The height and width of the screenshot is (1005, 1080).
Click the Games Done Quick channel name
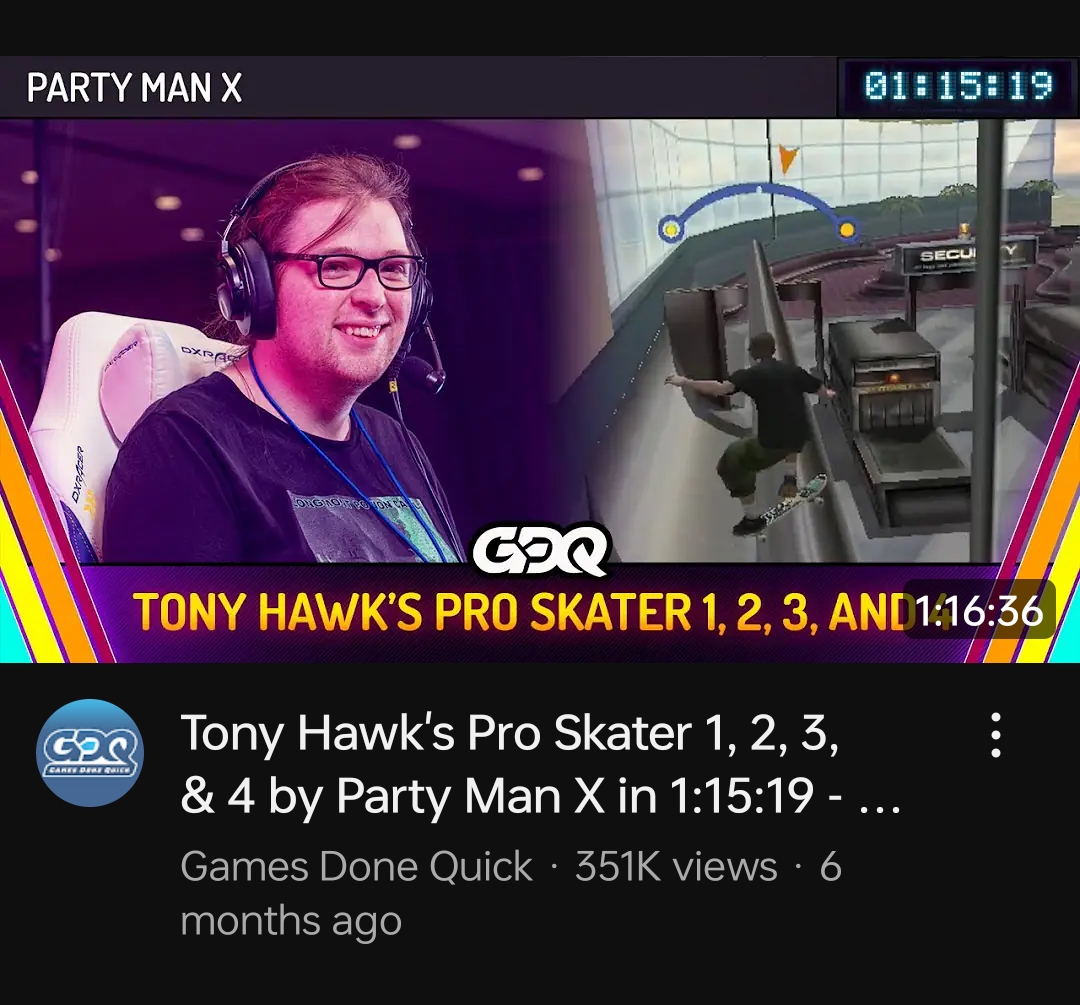coord(356,866)
